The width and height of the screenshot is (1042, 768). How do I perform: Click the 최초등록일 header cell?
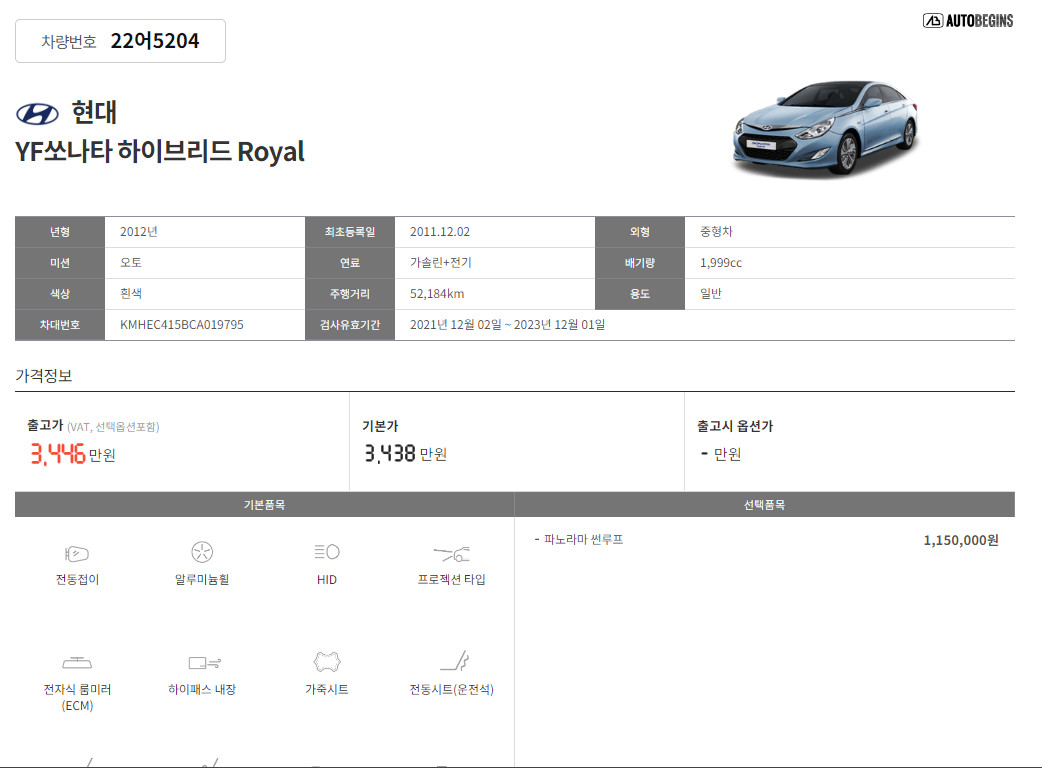point(350,232)
